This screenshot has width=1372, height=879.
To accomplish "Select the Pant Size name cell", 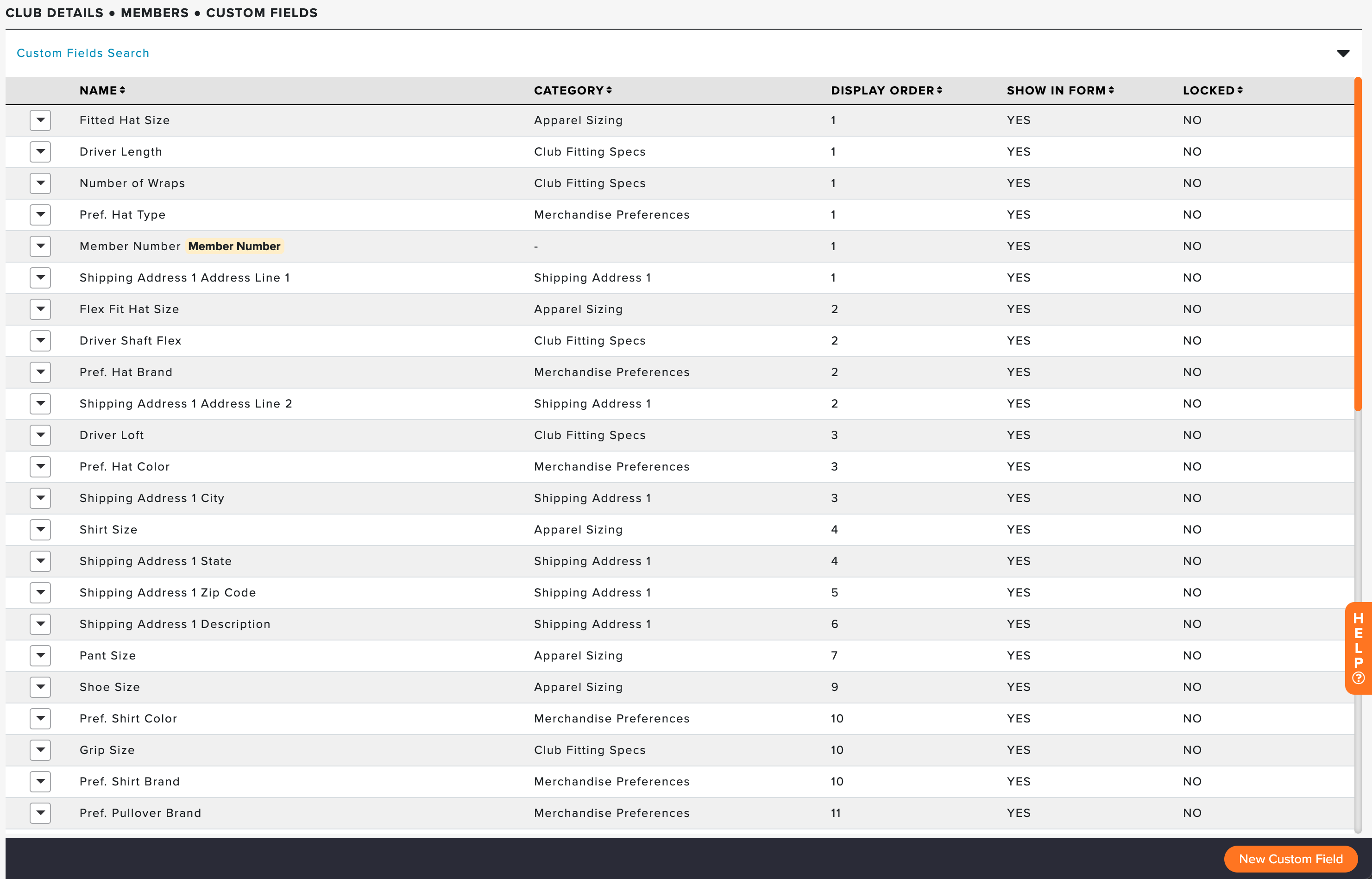I will pos(108,656).
